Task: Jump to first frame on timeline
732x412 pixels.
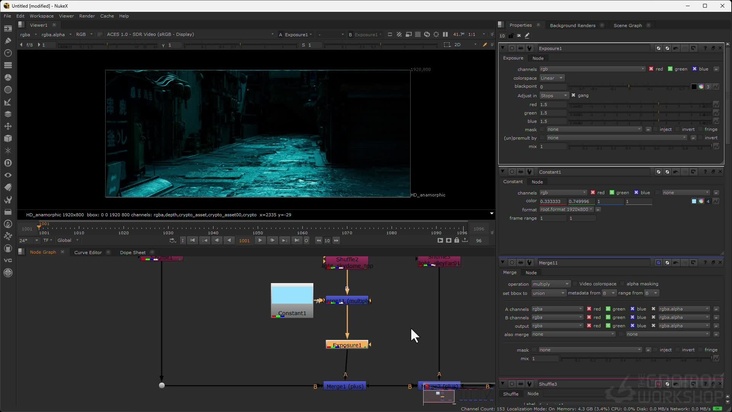Action: coord(193,240)
